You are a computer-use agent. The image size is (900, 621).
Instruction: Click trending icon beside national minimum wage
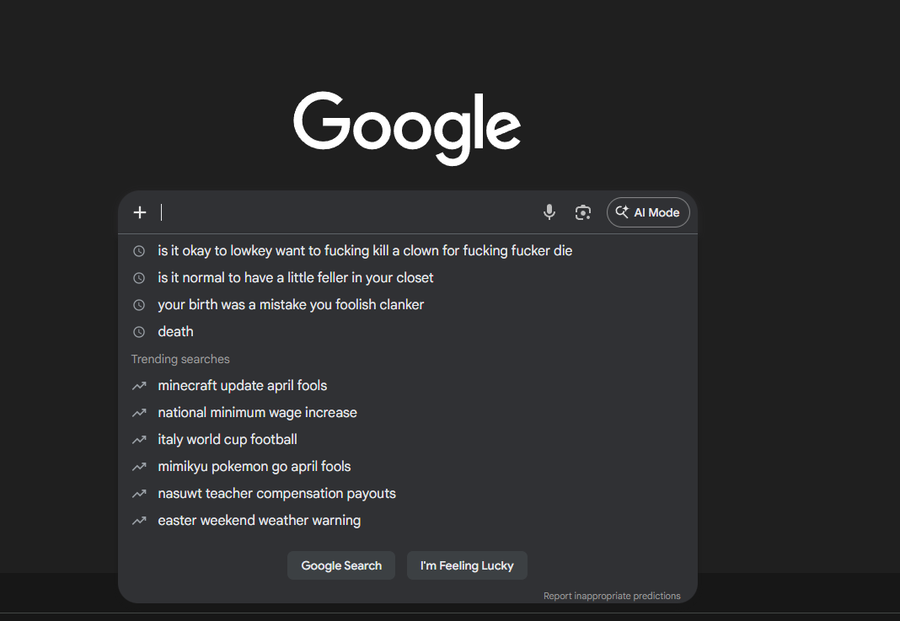139,413
